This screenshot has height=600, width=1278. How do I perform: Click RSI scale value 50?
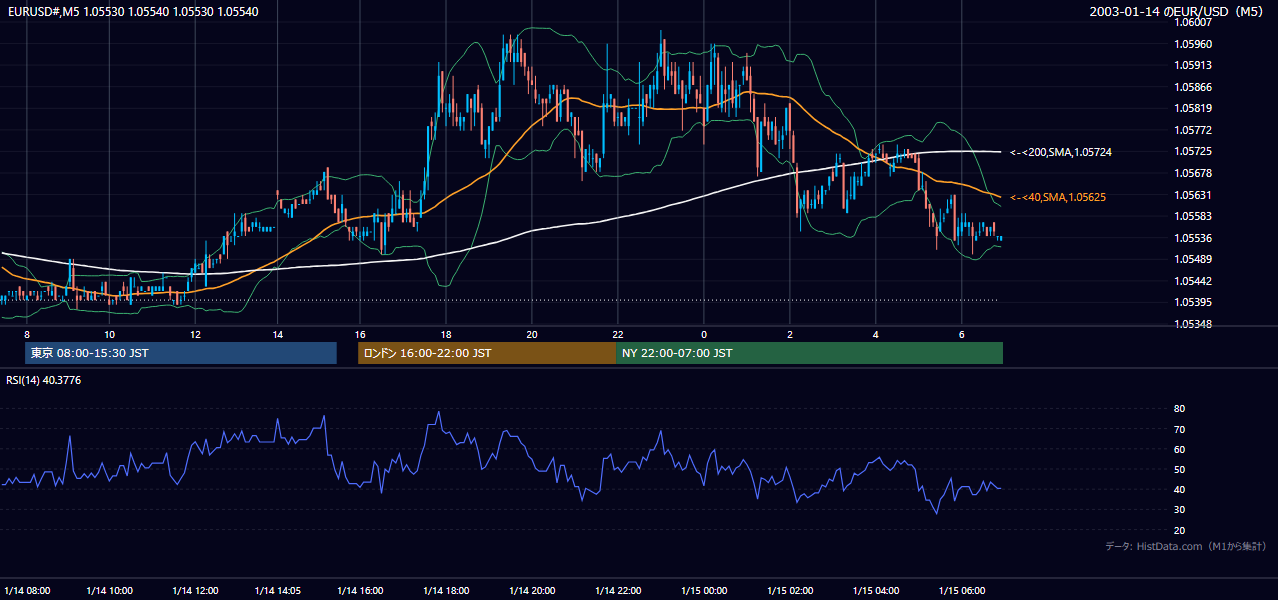1179,469
